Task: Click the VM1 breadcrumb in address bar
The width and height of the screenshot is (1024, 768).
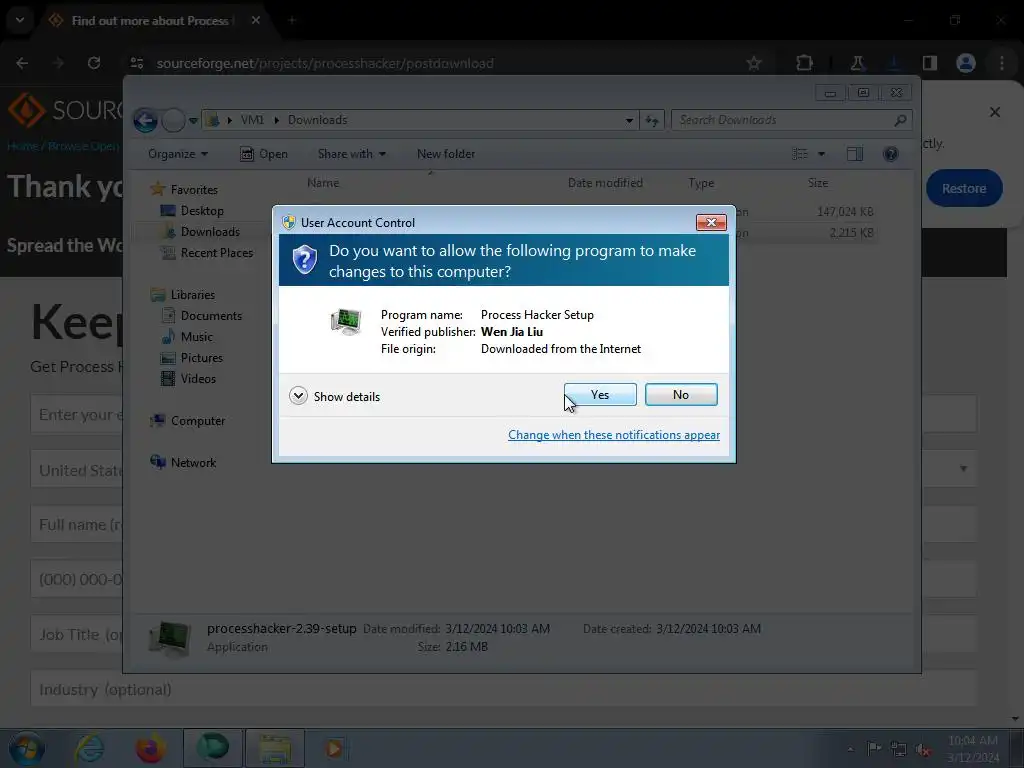Action: (252, 120)
